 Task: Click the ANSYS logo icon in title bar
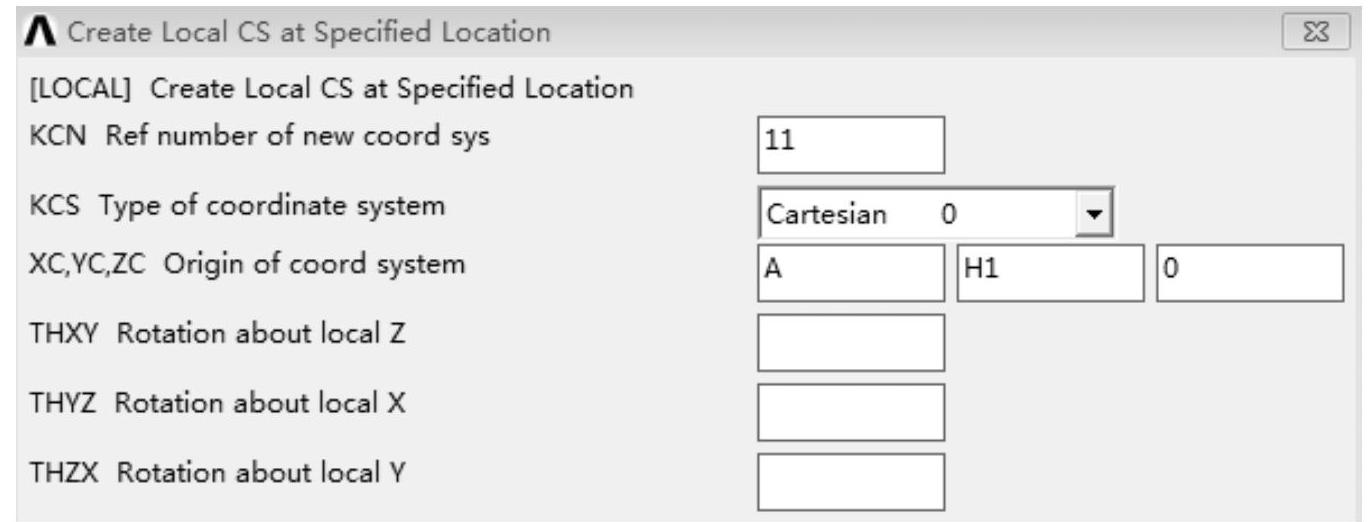point(40,33)
